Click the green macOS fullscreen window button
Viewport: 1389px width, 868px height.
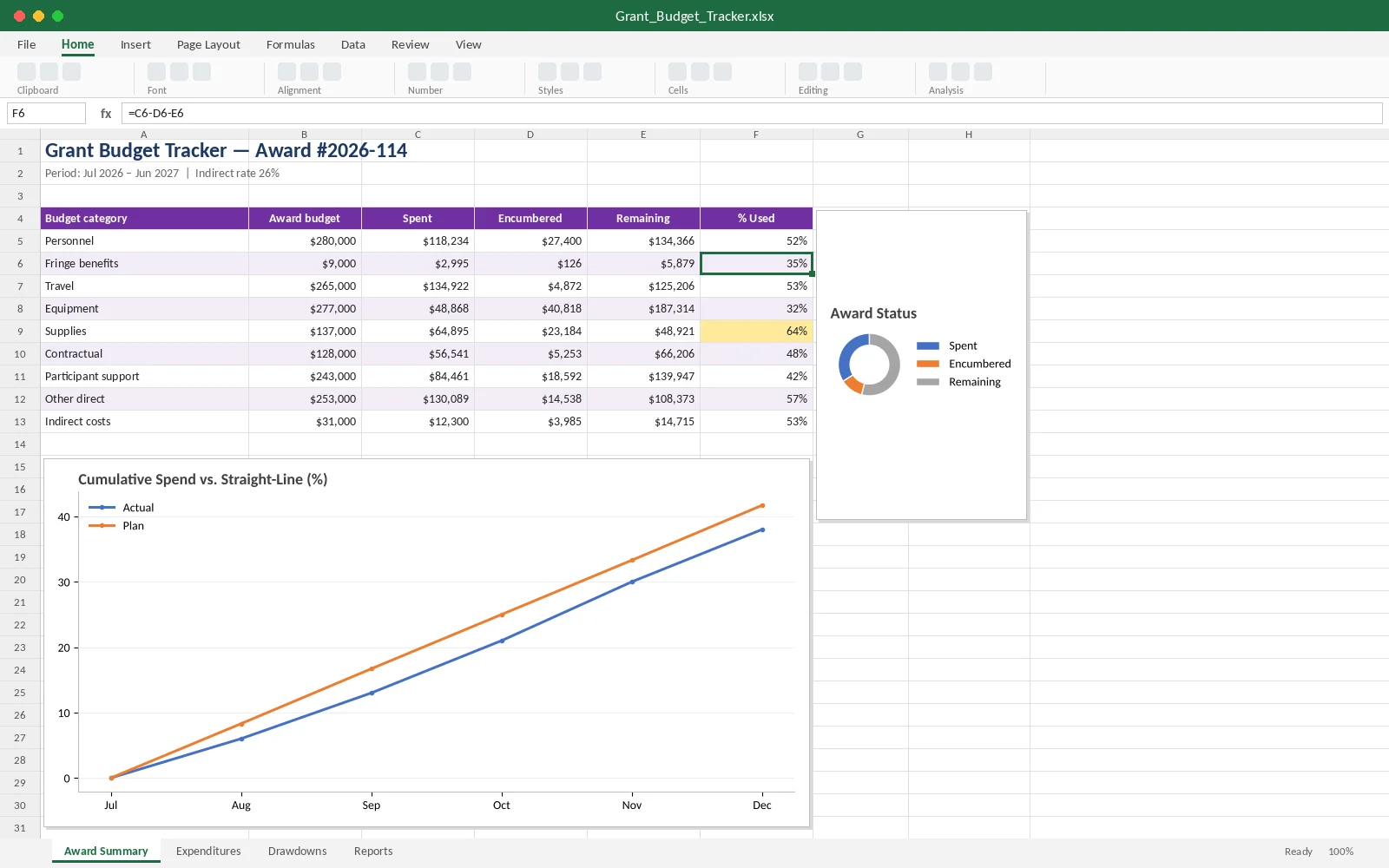tap(57, 16)
